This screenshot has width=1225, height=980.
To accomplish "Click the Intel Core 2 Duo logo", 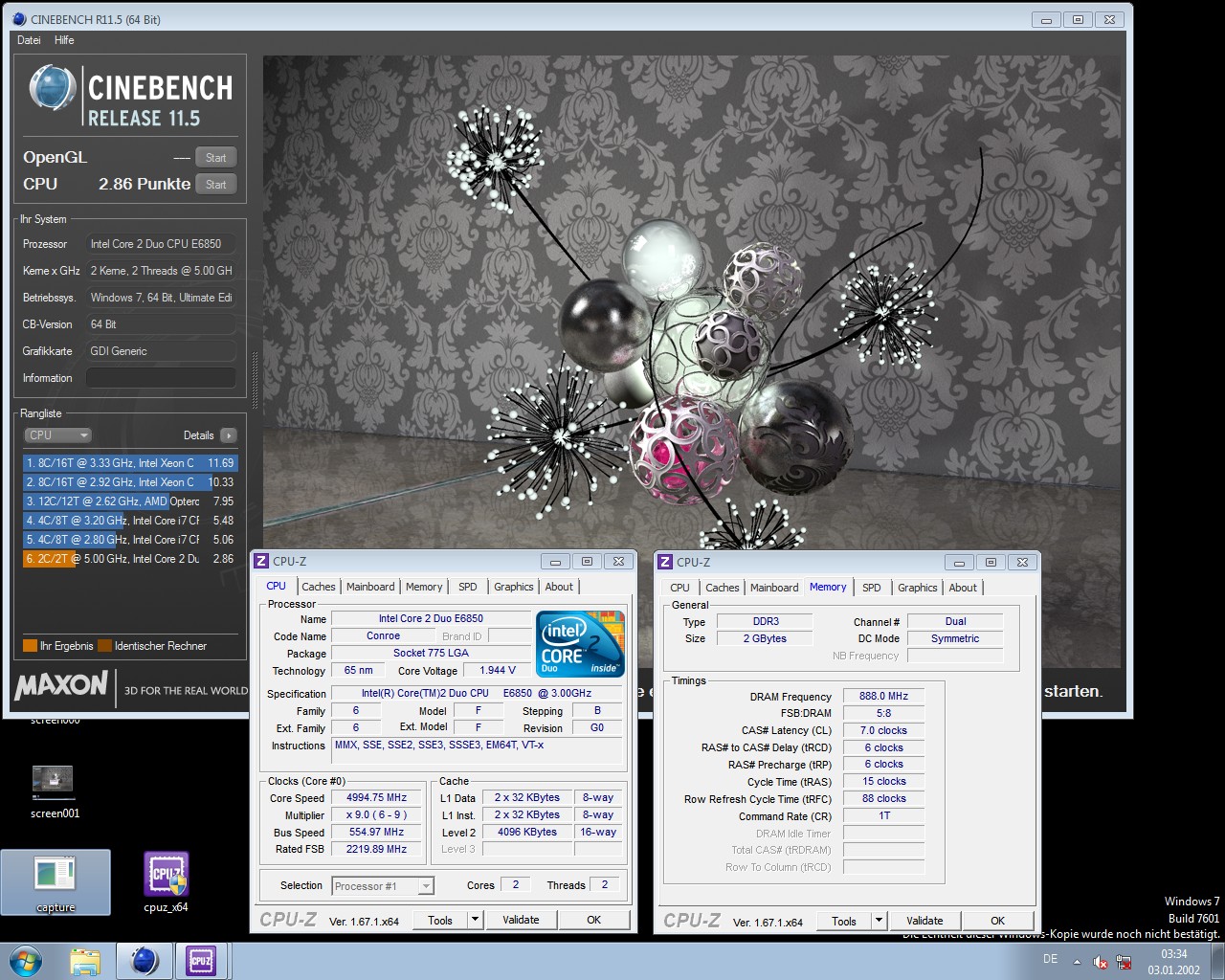I will [x=581, y=643].
